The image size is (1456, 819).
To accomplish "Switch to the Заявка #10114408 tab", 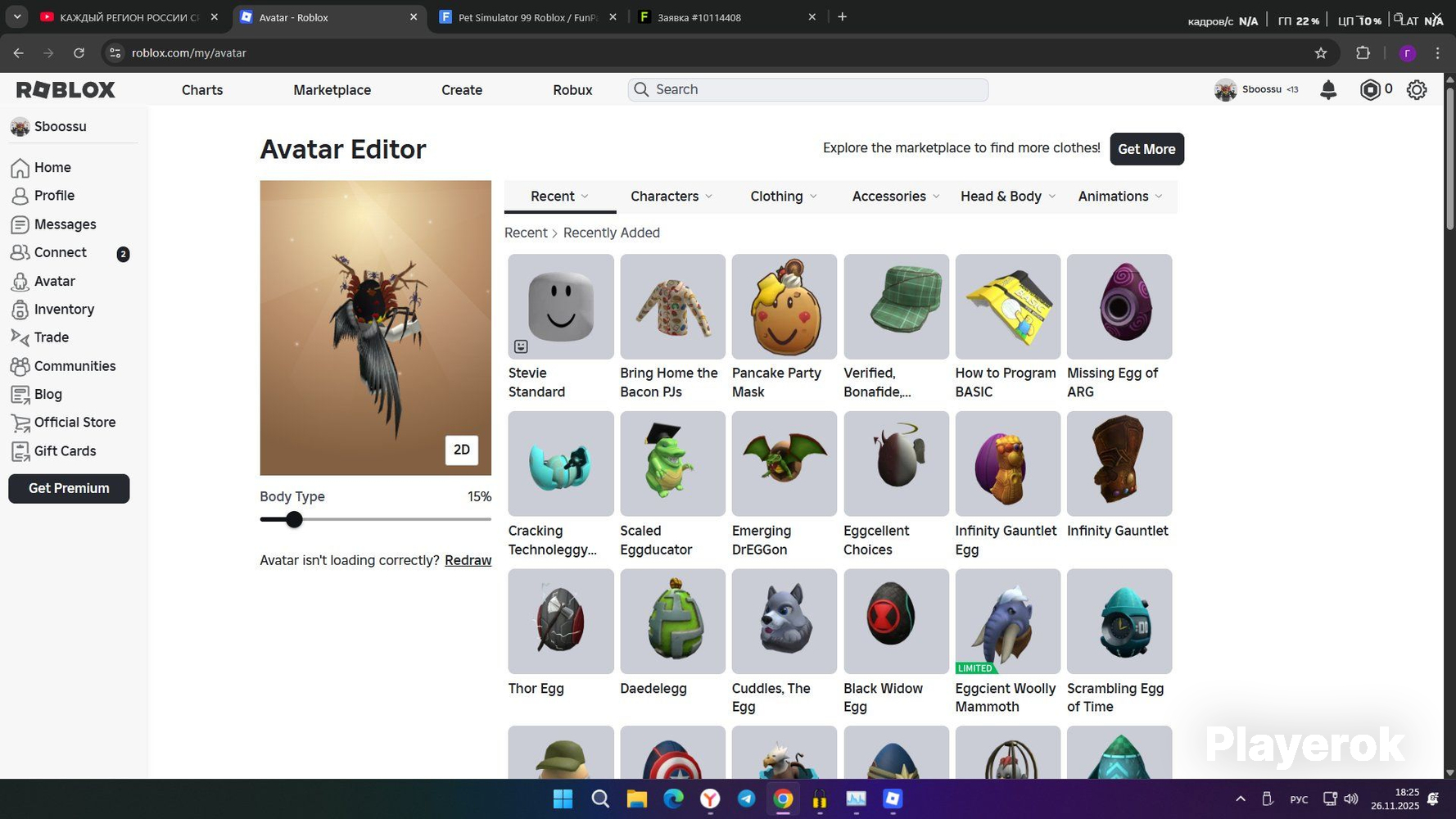I will (x=728, y=17).
